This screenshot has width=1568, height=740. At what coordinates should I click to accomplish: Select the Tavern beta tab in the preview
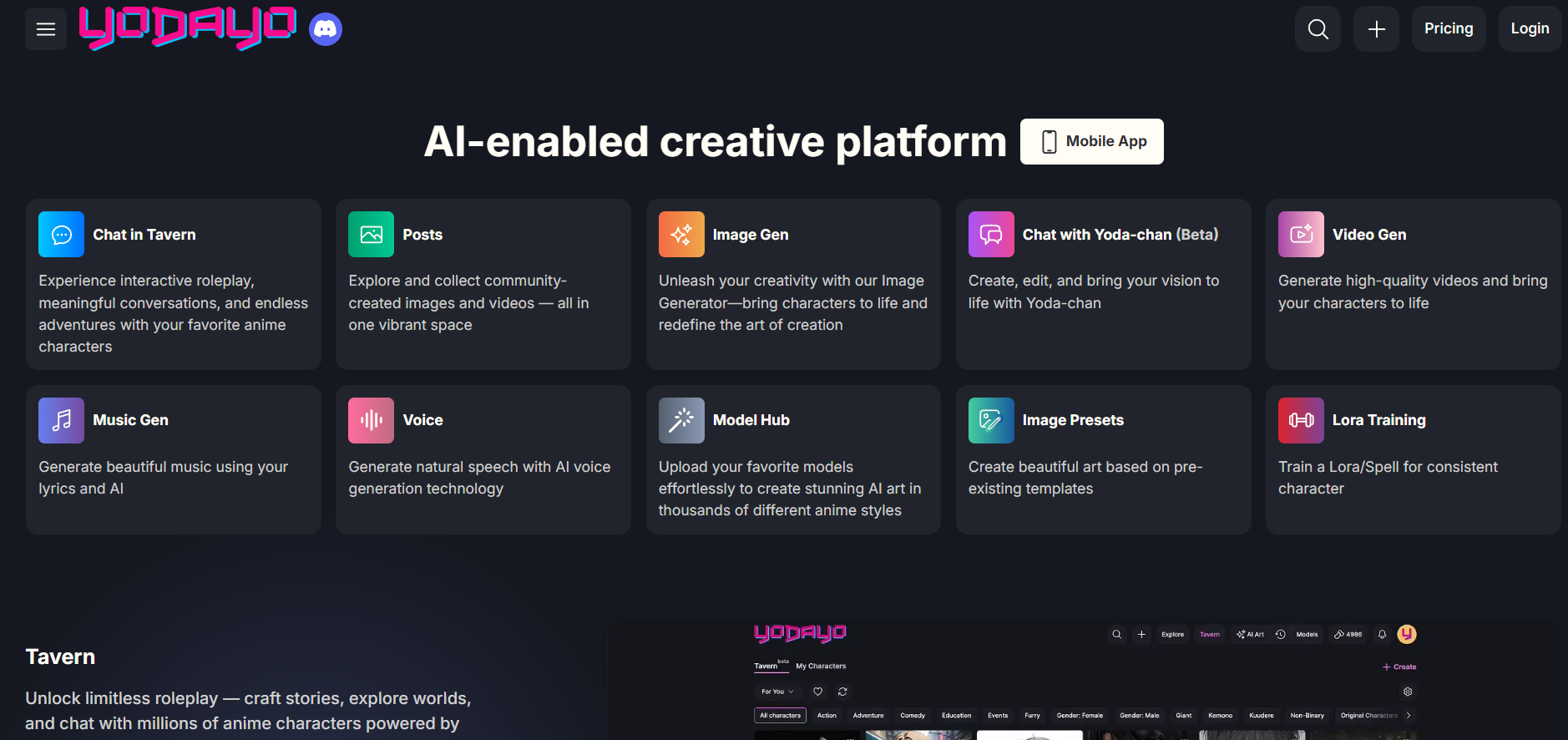771,666
